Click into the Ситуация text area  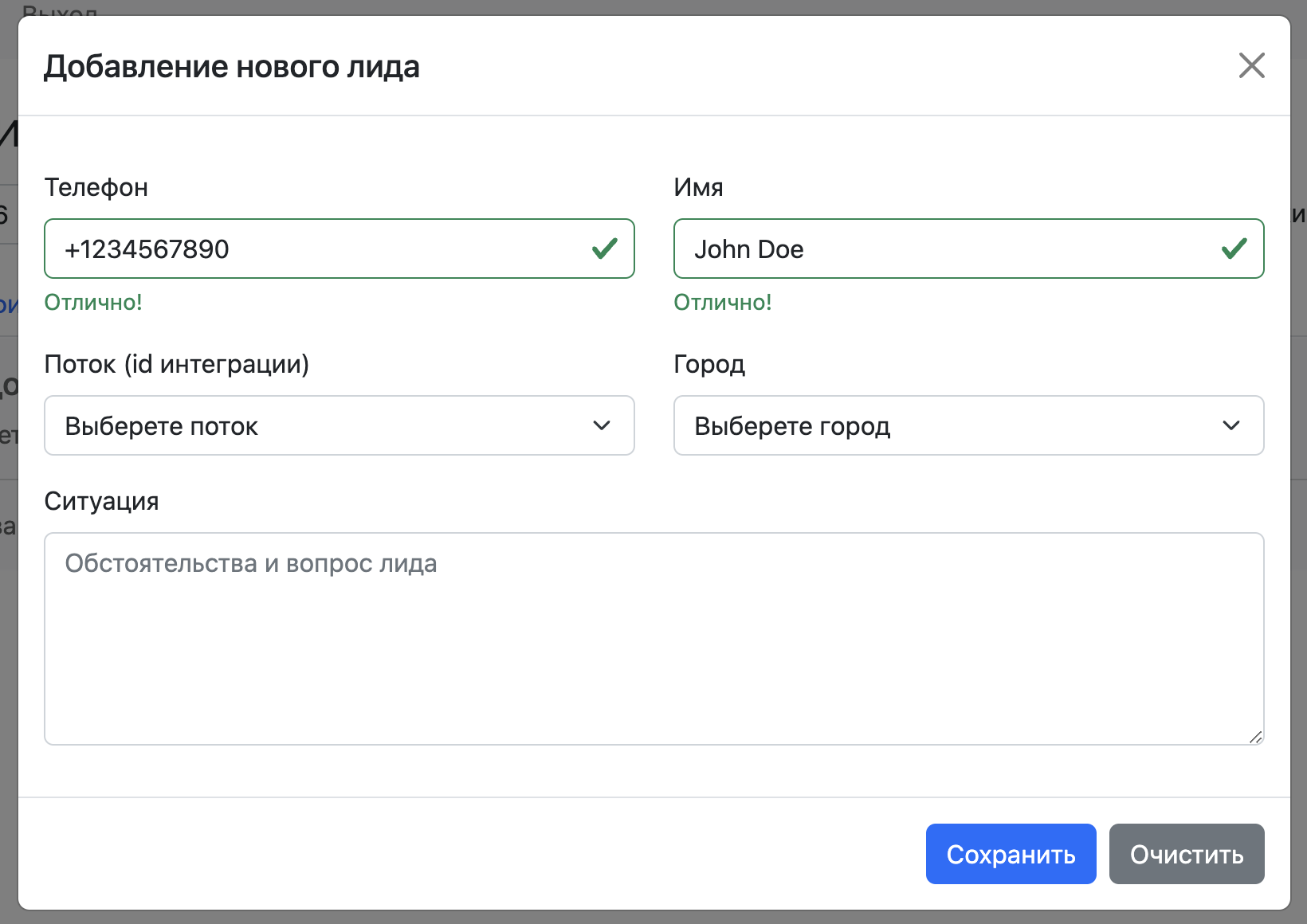653,639
